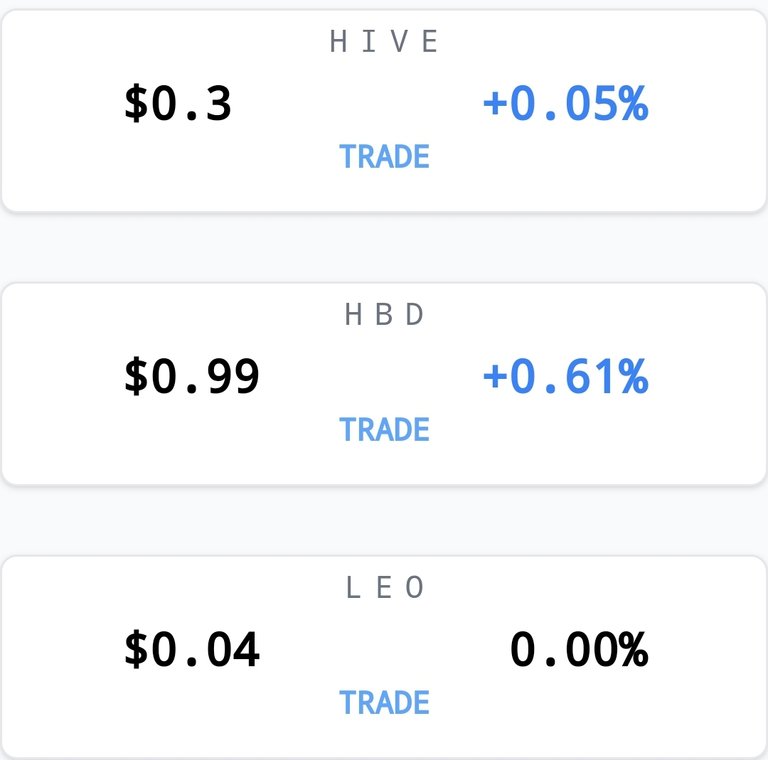The height and width of the screenshot is (760, 768).
Task: Click the +0.61% change value
Action: [x=566, y=376]
